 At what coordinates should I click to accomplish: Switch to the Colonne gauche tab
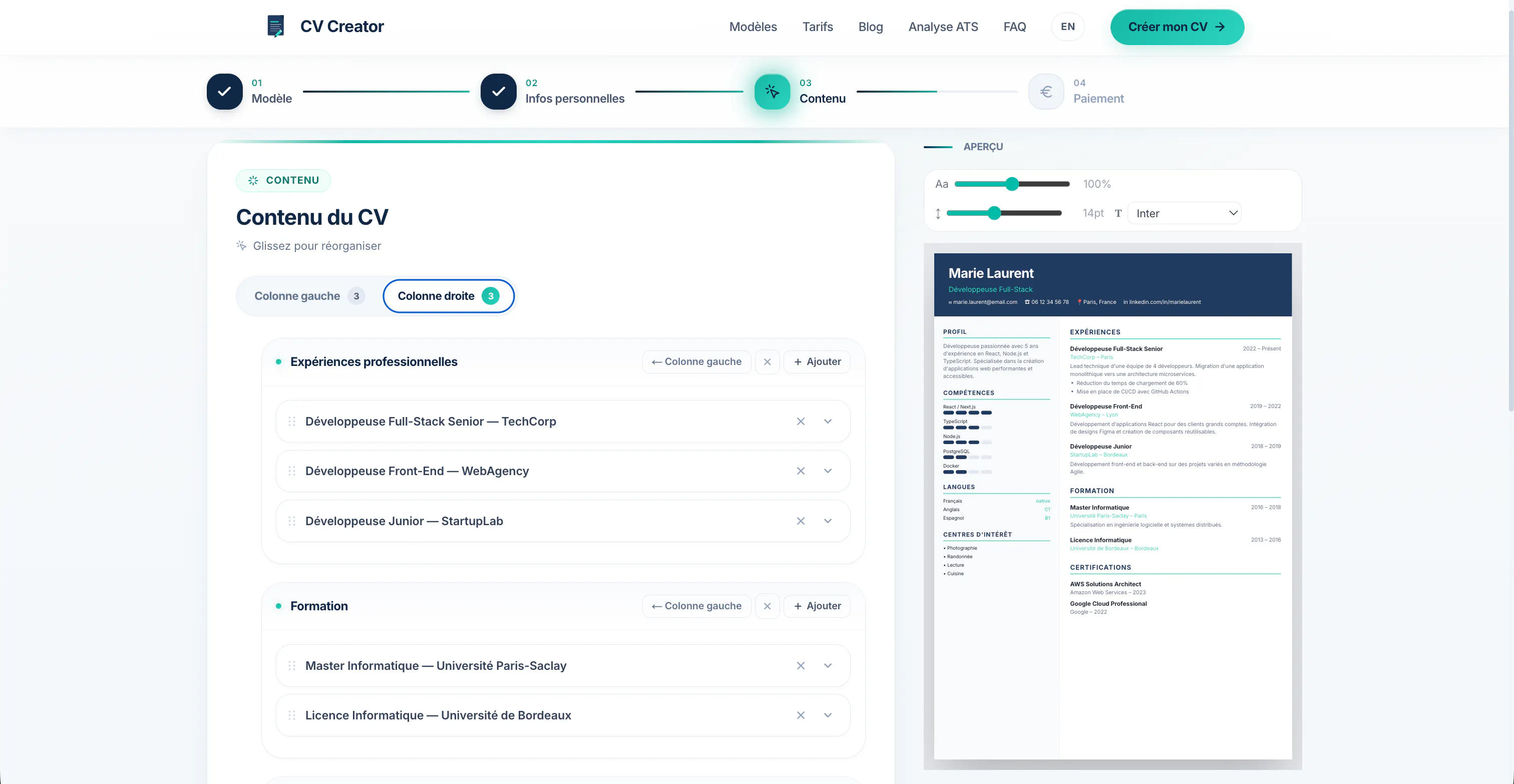[x=310, y=296]
